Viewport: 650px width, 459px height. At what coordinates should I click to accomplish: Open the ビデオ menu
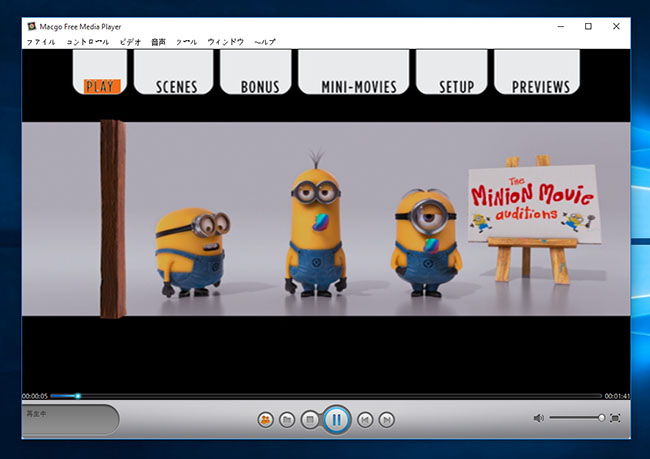pos(130,42)
